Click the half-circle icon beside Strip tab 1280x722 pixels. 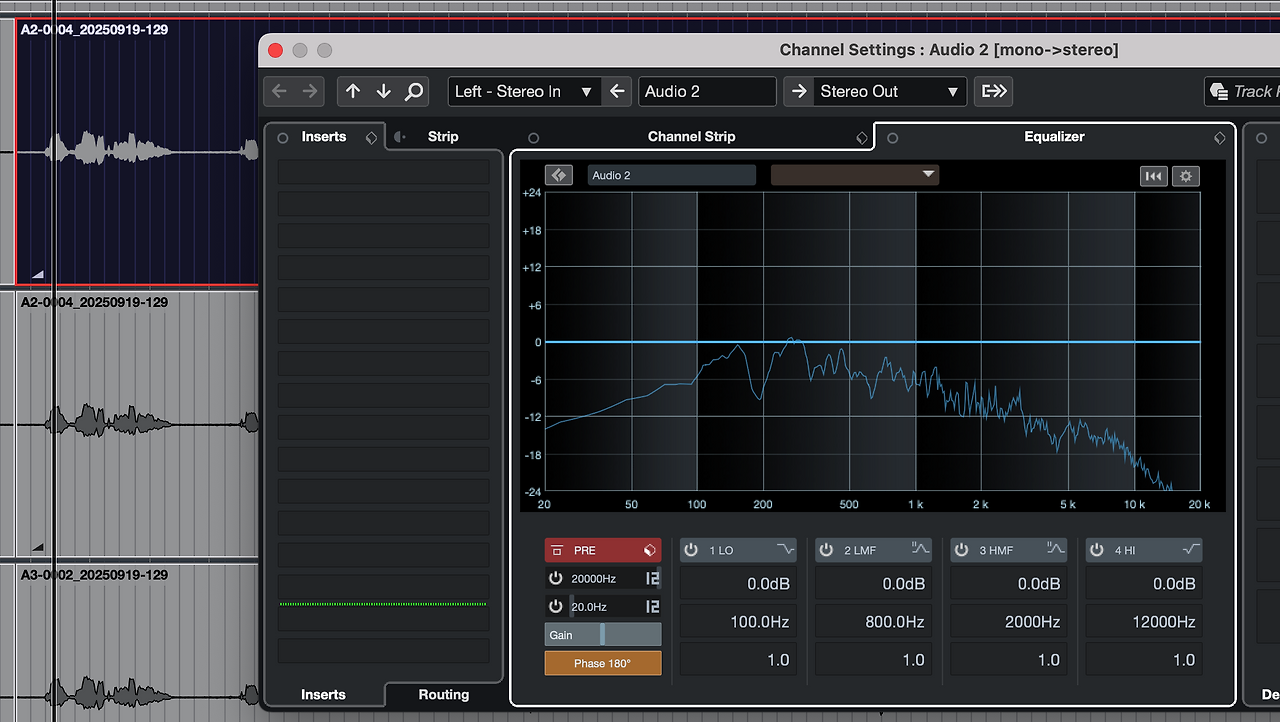[400, 137]
